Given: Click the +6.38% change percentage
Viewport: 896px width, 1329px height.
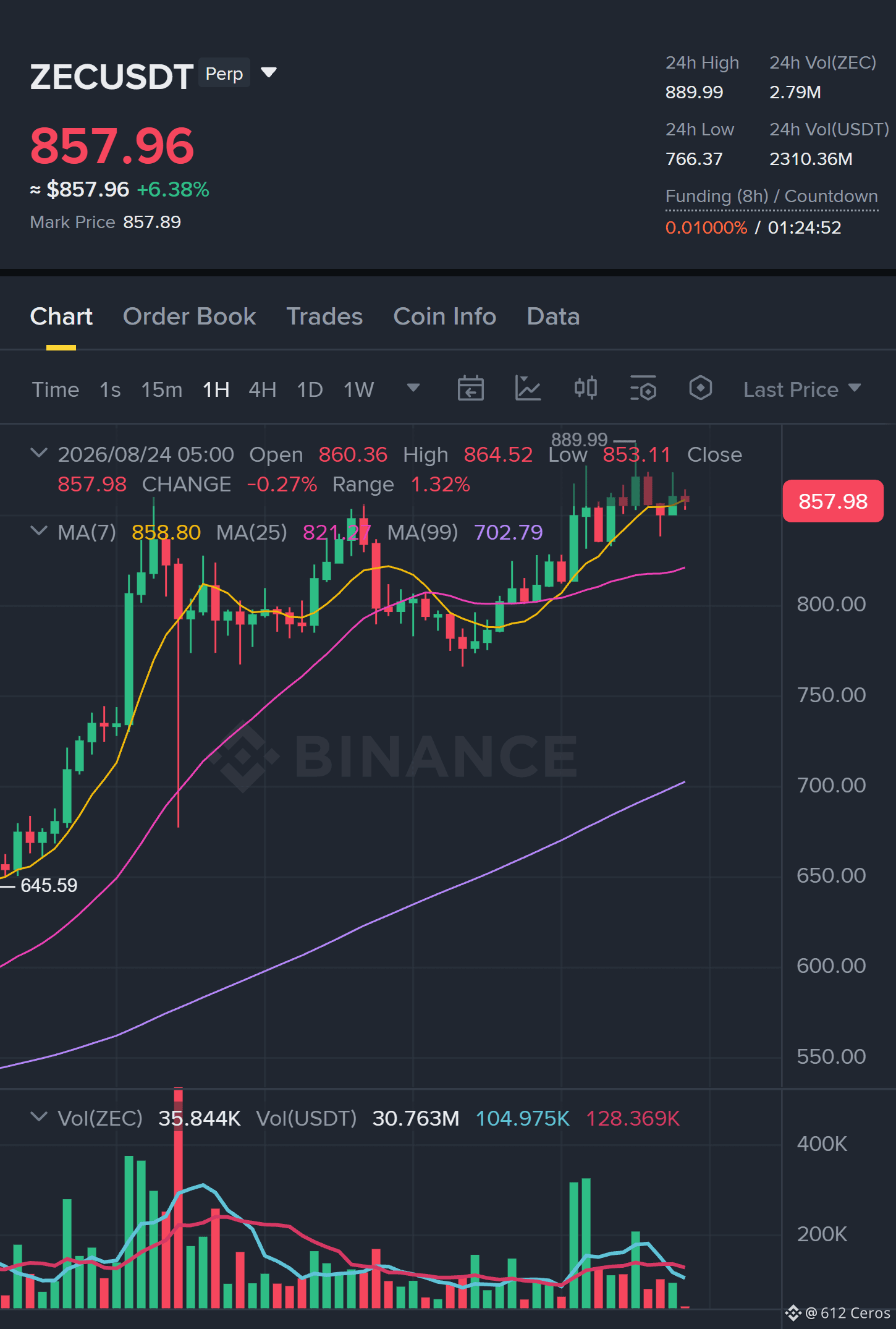Looking at the screenshot, I should pos(173,189).
